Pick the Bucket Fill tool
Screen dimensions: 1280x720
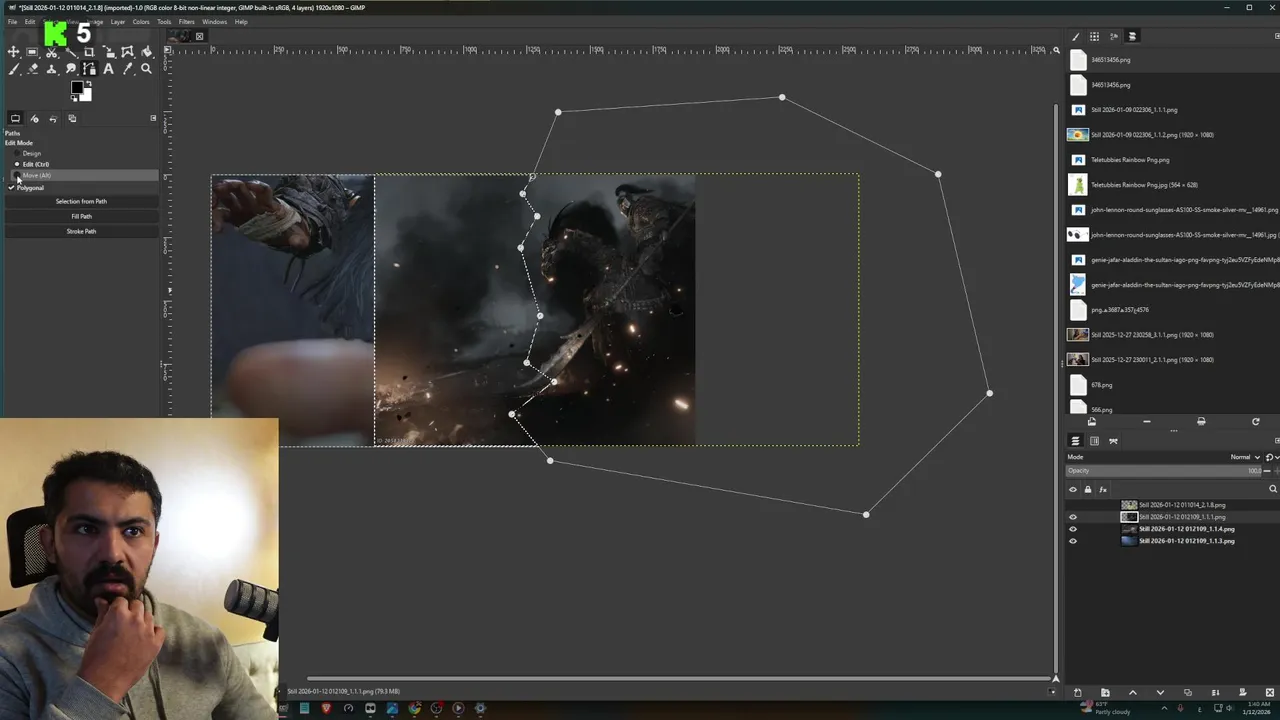[146, 52]
